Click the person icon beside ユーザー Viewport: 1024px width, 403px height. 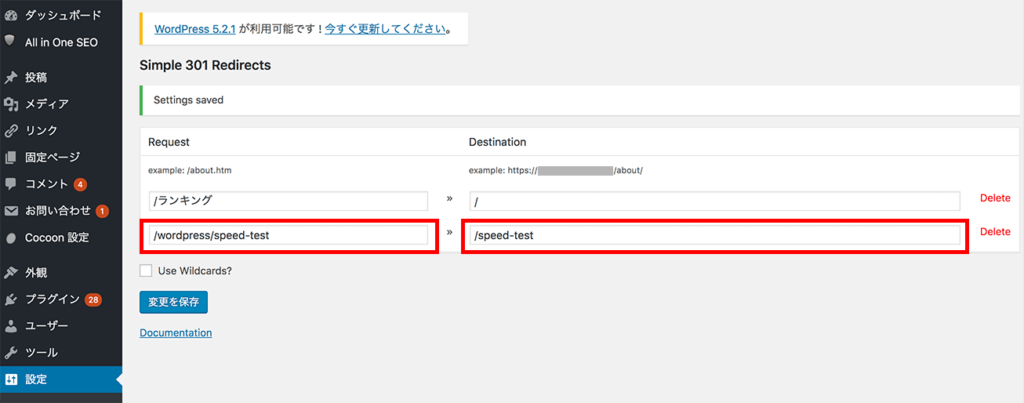point(10,326)
